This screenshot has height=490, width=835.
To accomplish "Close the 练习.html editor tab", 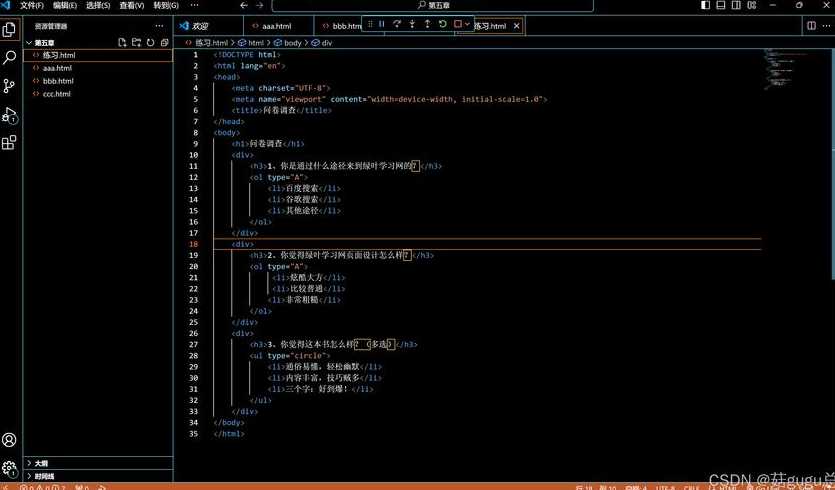I will (x=516, y=26).
